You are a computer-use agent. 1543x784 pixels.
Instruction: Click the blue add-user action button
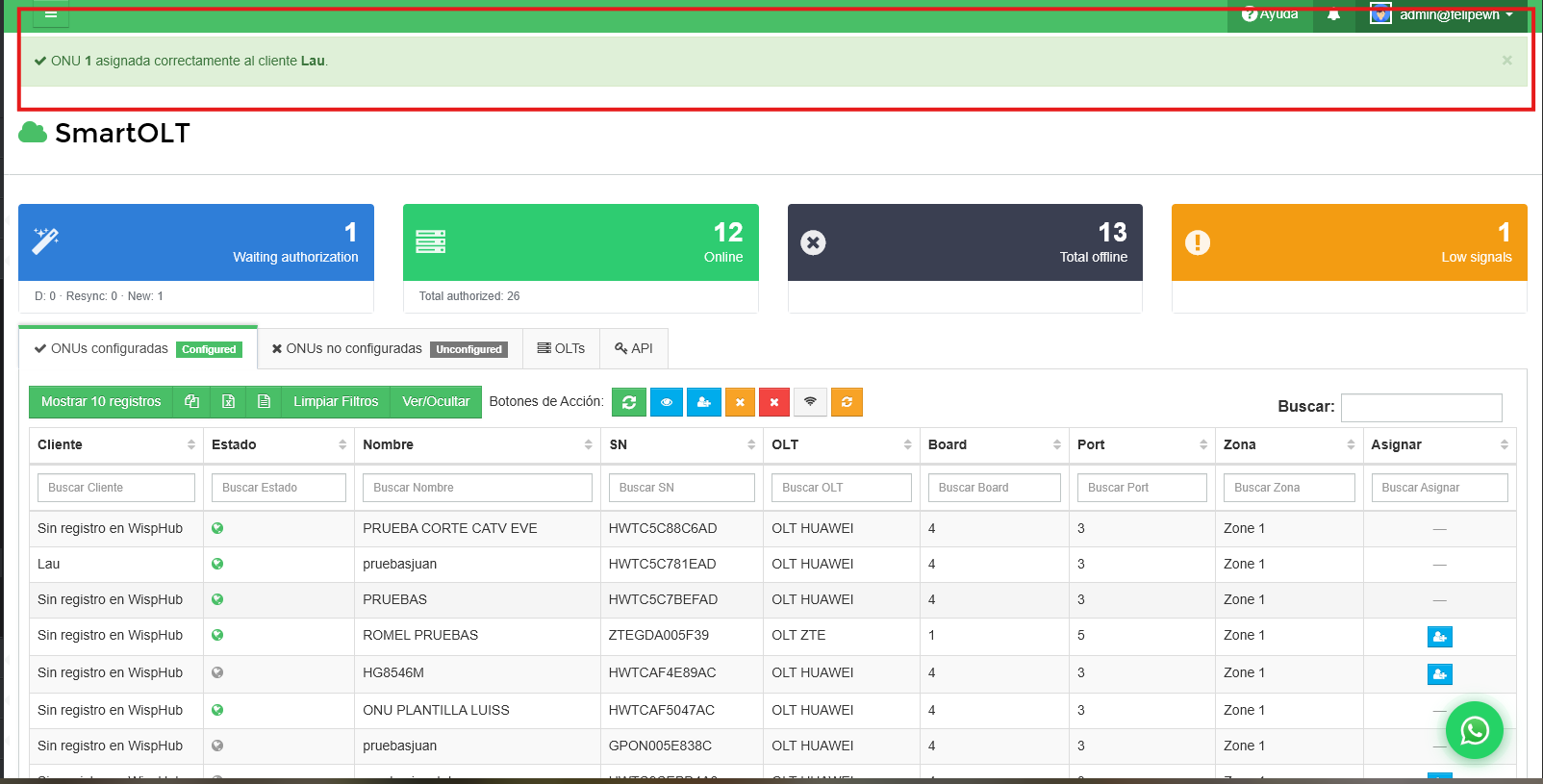tap(703, 402)
